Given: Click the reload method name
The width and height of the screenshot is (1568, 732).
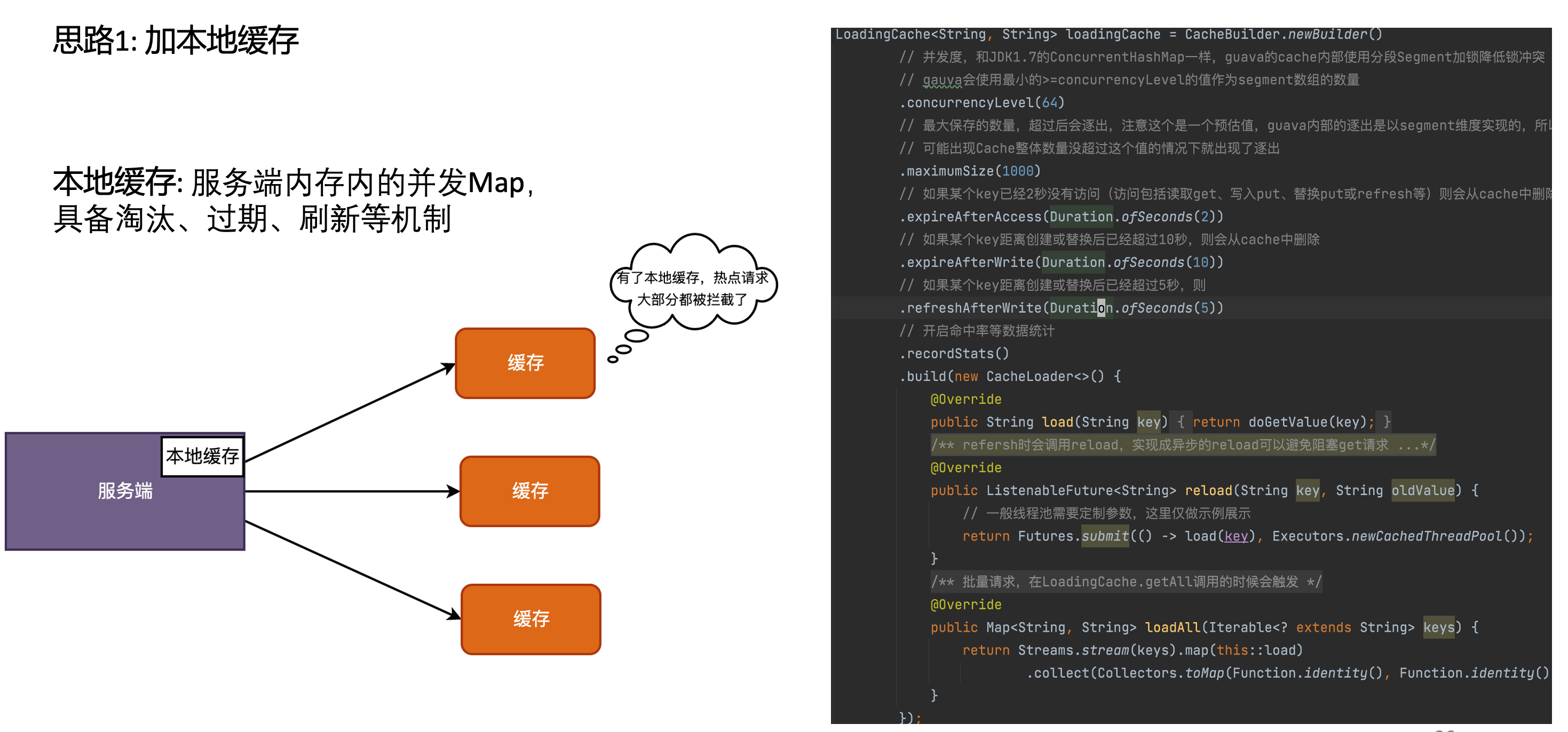Looking at the screenshot, I should [x=1208, y=491].
